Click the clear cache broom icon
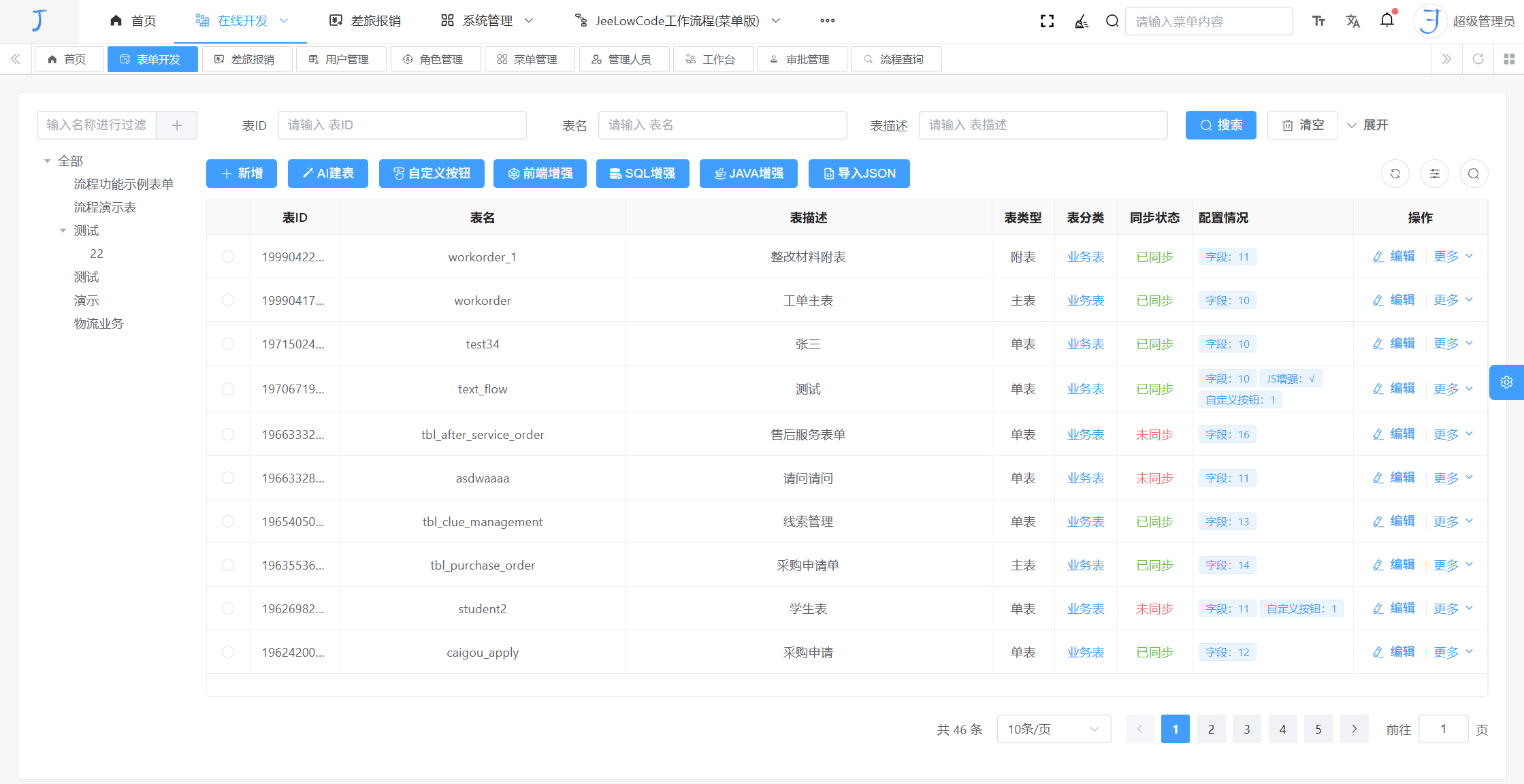Viewport: 1524px width, 784px height. [x=1080, y=20]
